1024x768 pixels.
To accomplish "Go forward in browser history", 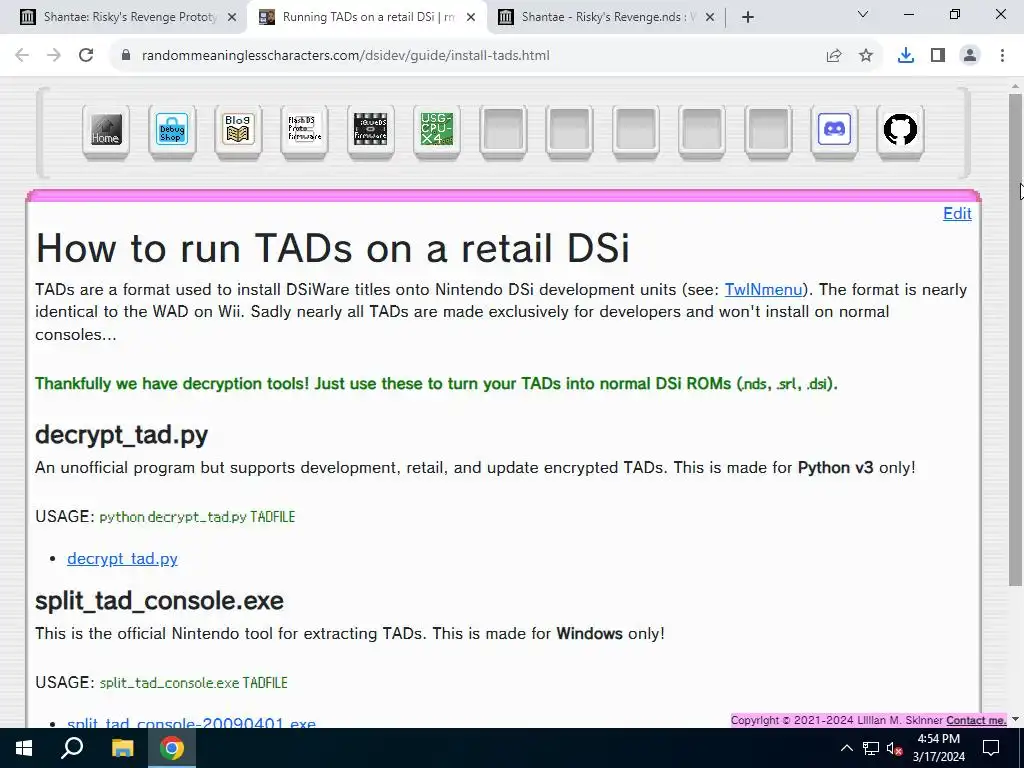I will coord(54,56).
